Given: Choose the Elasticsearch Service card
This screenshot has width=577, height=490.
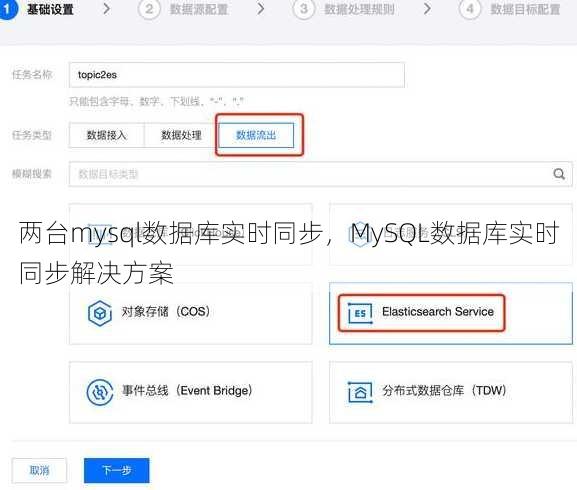Looking at the screenshot, I should 451,313.
